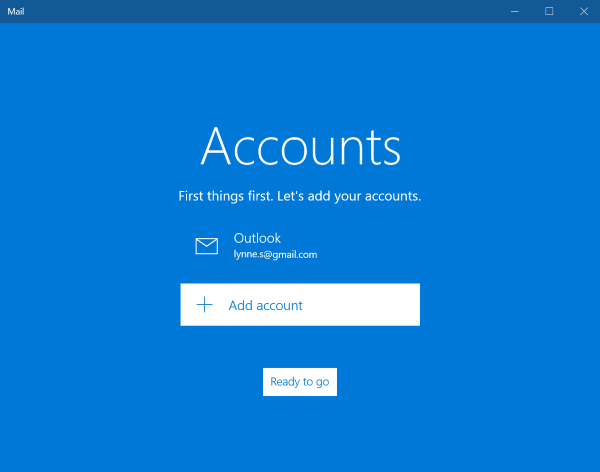Click the Add account button label
The height and width of the screenshot is (472, 600).
266,305
